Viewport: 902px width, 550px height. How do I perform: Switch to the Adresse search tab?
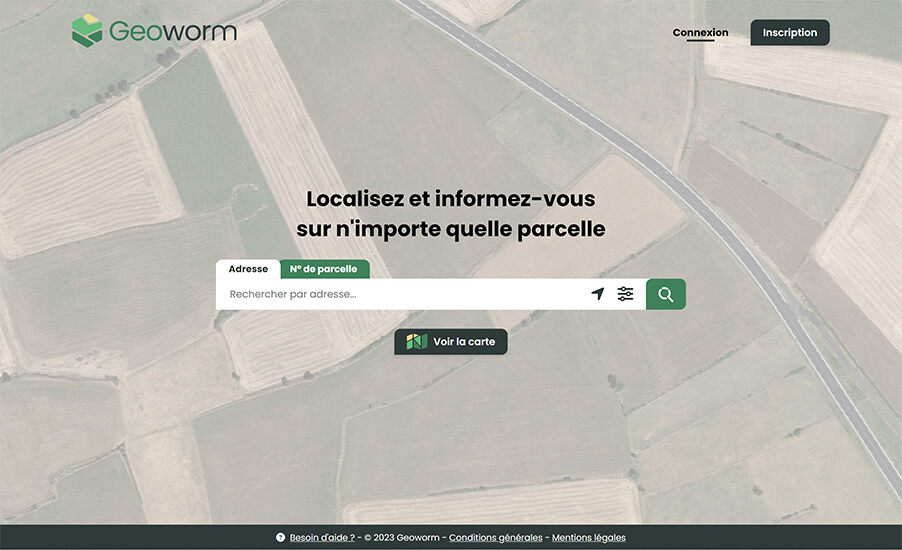[x=248, y=269]
